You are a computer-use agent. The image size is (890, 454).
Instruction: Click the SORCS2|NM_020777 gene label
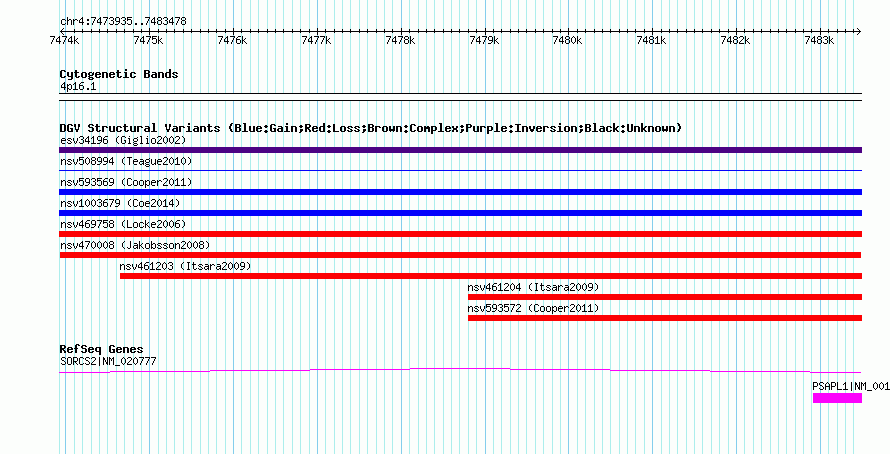(x=108, y=361)
